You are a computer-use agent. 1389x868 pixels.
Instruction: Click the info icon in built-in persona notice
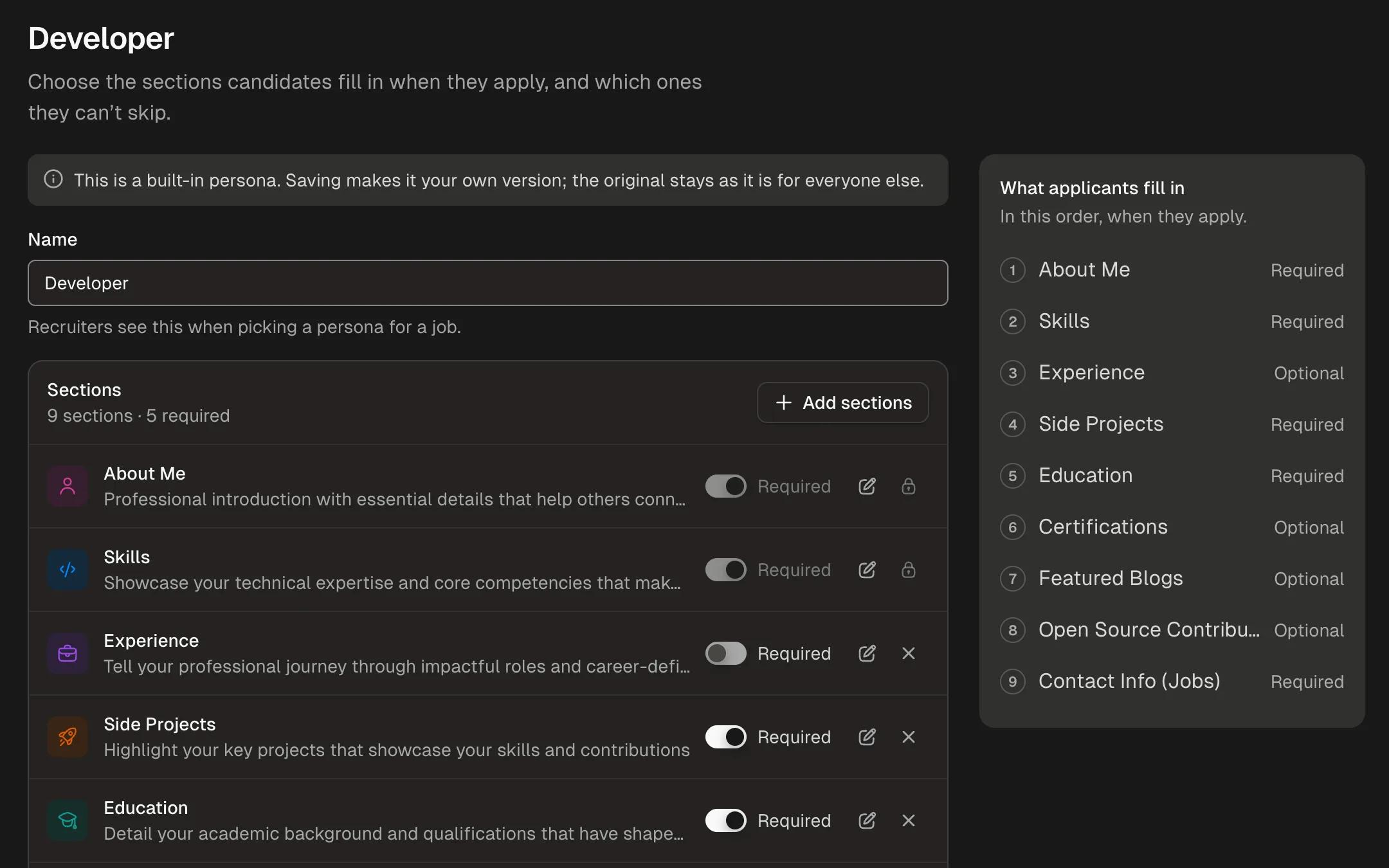pyautogui.click(x=53, y=179)
